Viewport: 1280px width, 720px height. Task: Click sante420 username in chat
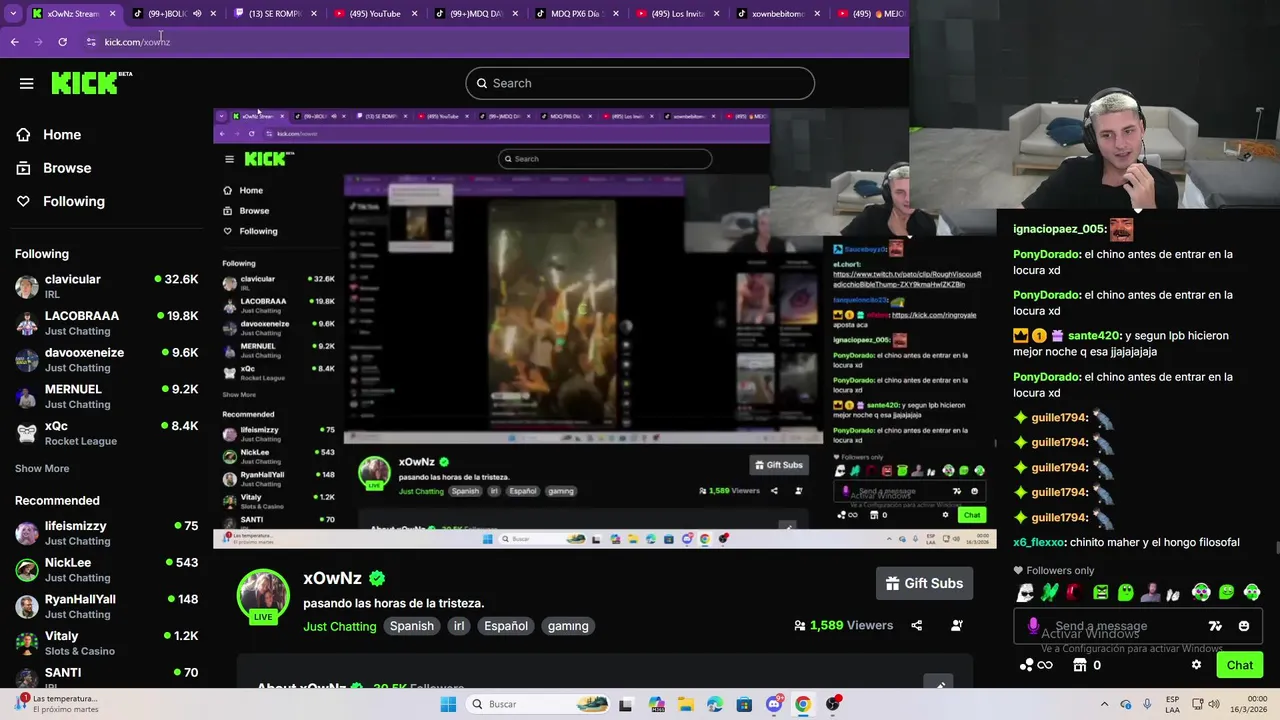coord(1093,336)
